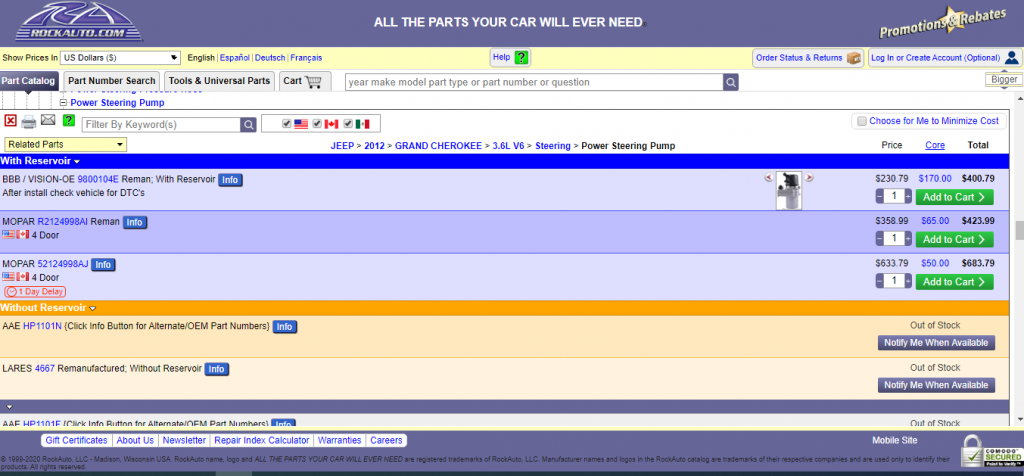This screenshot has height=476, width=1024.
Task: Click the Comodo Secured padlock badge
Action: pos(990,450)
